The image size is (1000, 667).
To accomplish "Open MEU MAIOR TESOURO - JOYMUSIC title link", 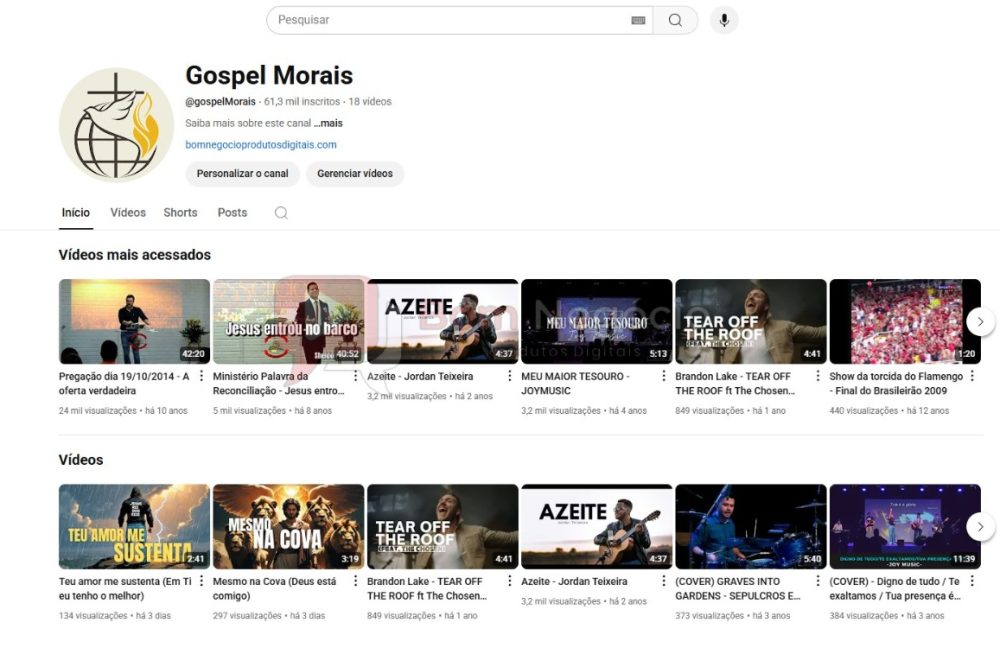I will [x=575, y=383].
